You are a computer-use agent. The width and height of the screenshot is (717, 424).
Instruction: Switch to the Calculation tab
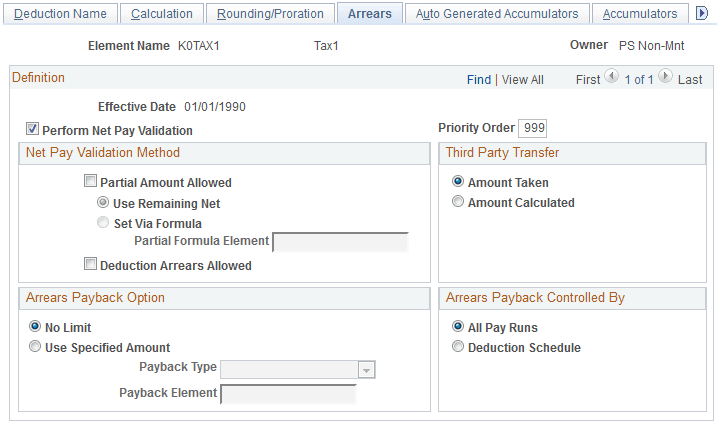click(162, 13)
